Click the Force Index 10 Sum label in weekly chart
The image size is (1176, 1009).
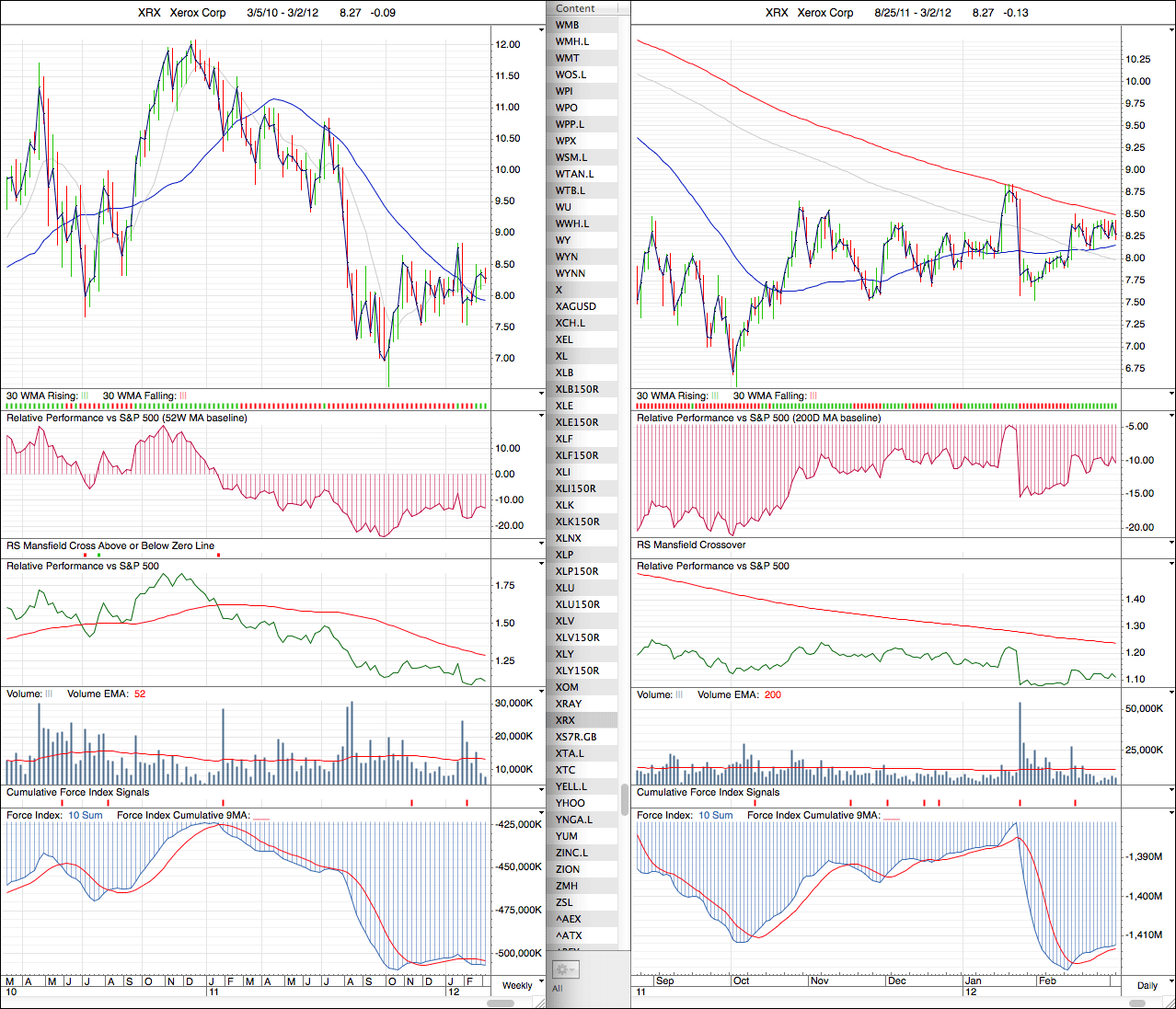[x=86, y=815]
